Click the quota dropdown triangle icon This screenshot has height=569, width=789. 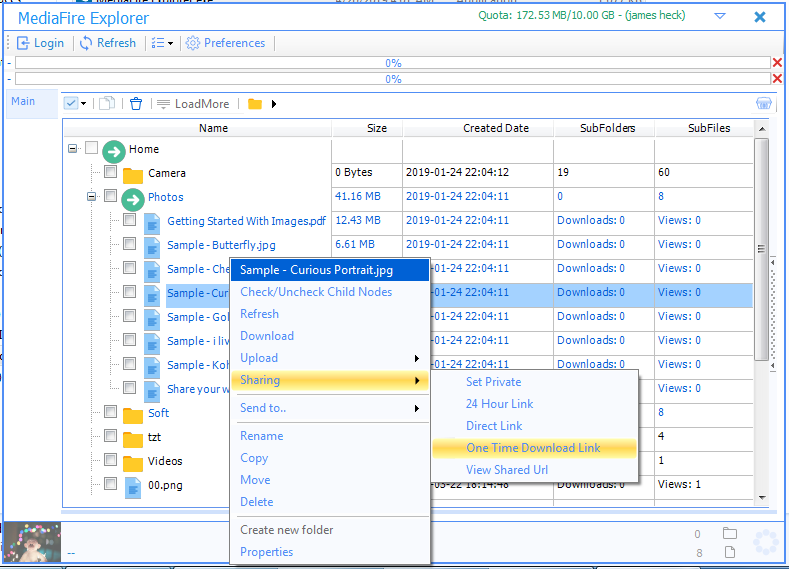click(x=720, y=16)
